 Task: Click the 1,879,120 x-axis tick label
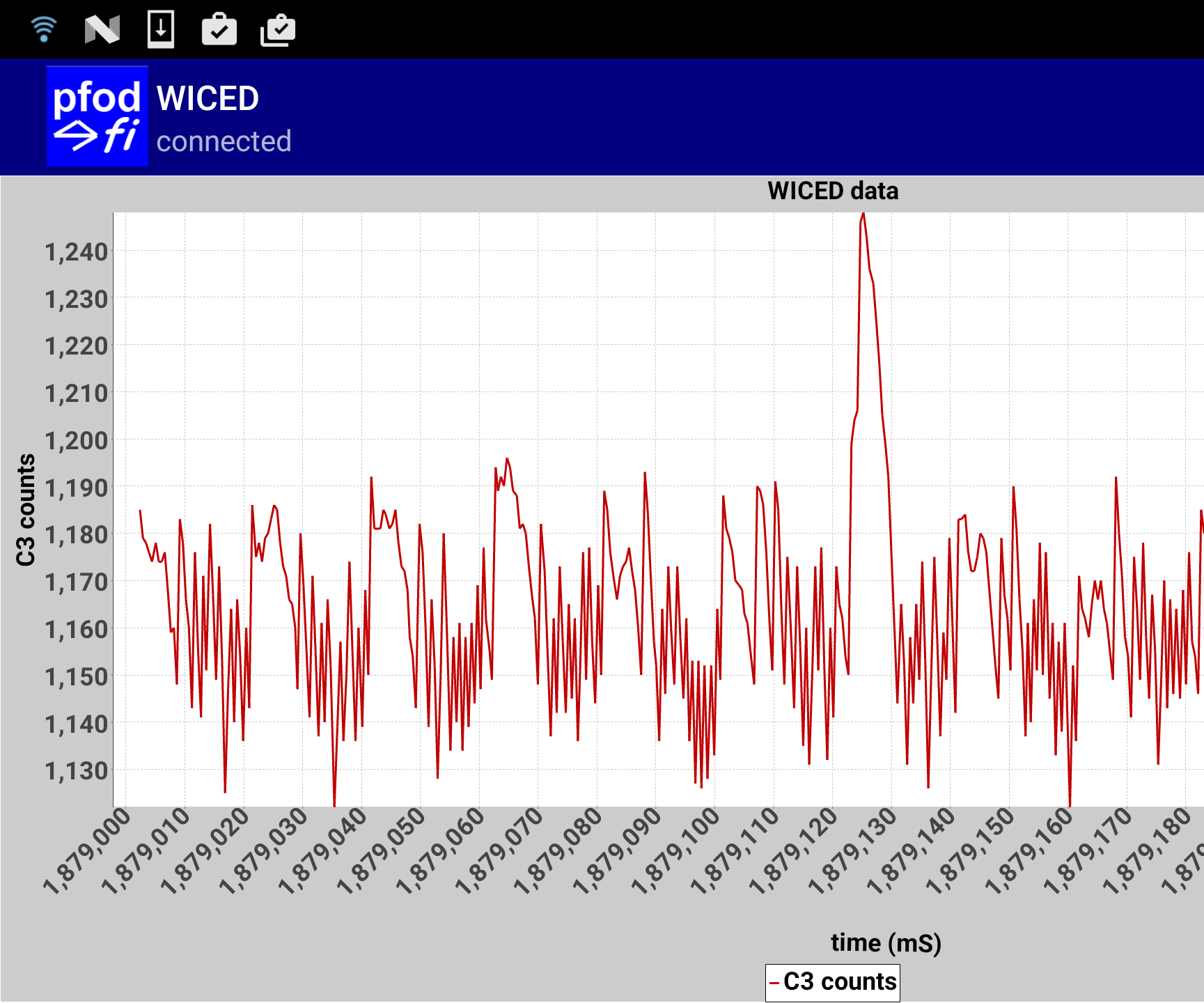[x=793, y=851]
